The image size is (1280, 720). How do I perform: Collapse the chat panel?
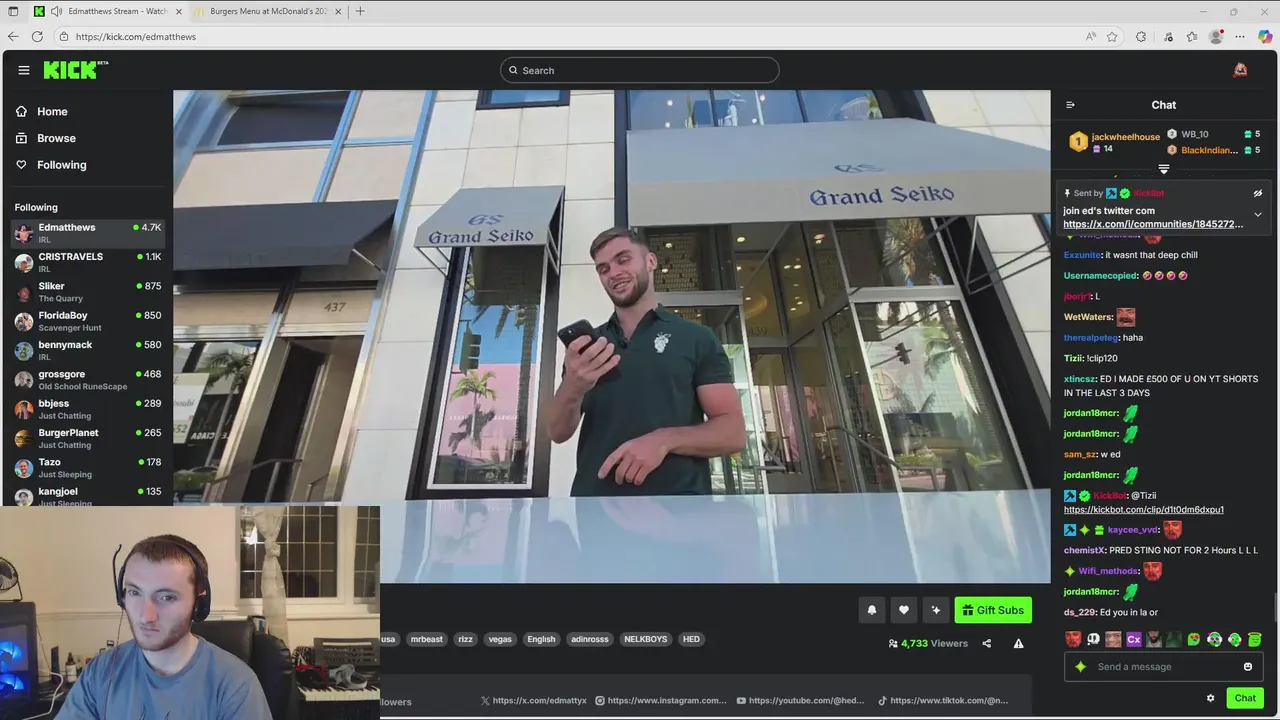[x=1070, y=105]
